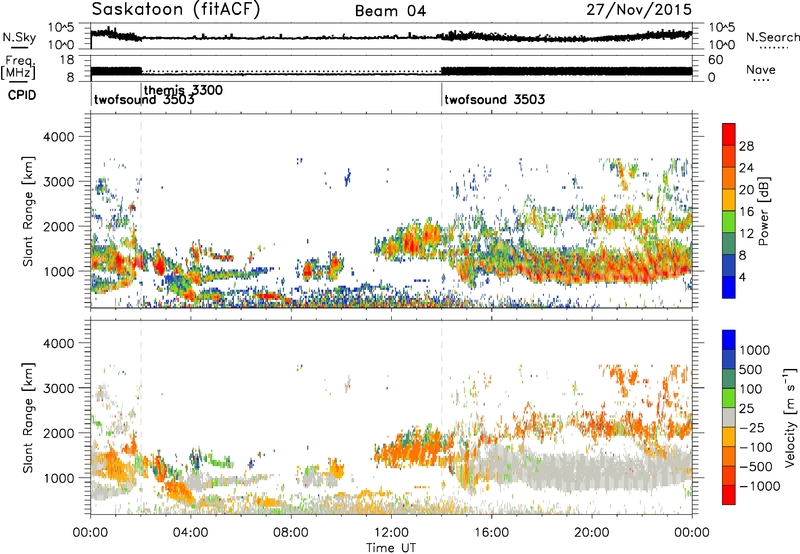800x554 pixels.
Task: Click the 08:00 time tick label
Action: click(x=290, y=533)
